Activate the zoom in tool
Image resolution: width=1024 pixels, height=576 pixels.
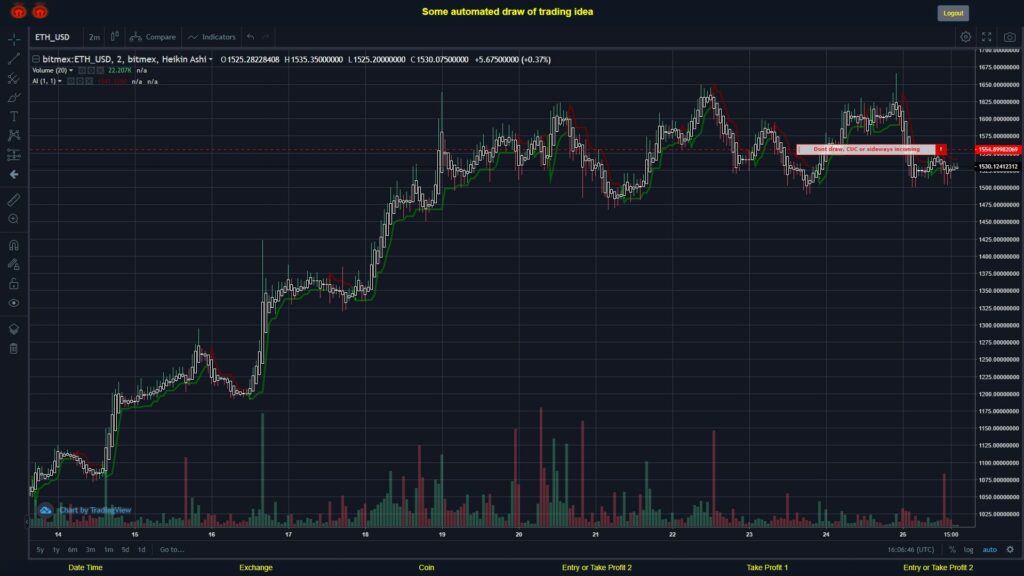tap(14, 219)
